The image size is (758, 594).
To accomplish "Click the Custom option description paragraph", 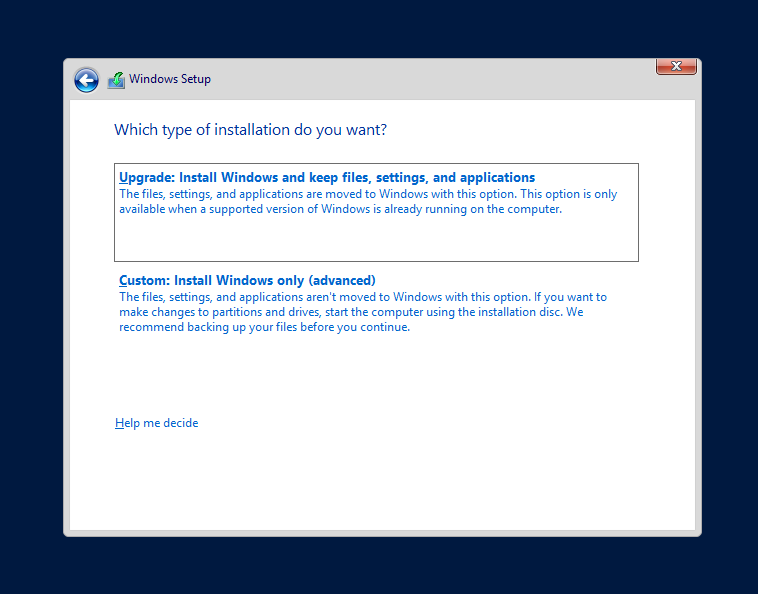I will (x=362, y=312).
